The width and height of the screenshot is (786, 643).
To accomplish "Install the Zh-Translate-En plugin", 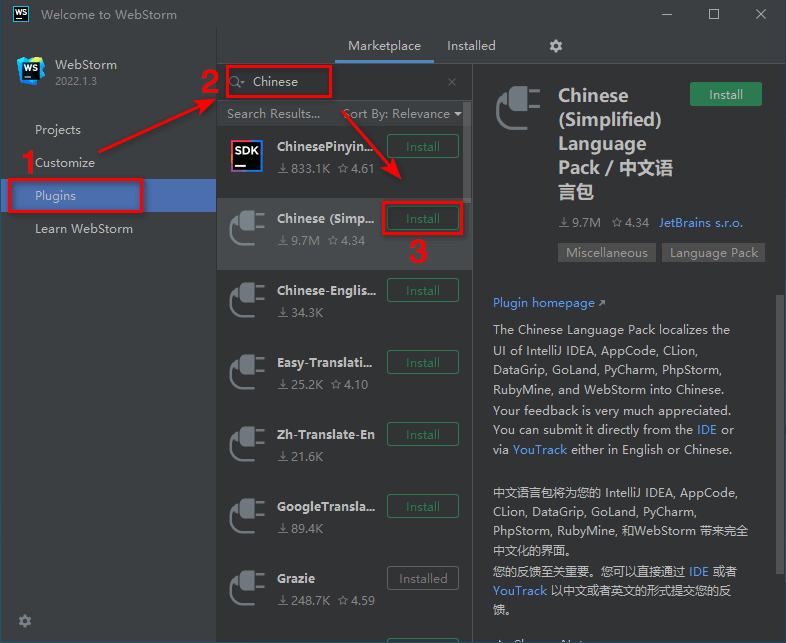I will click(x=423, y=435).
